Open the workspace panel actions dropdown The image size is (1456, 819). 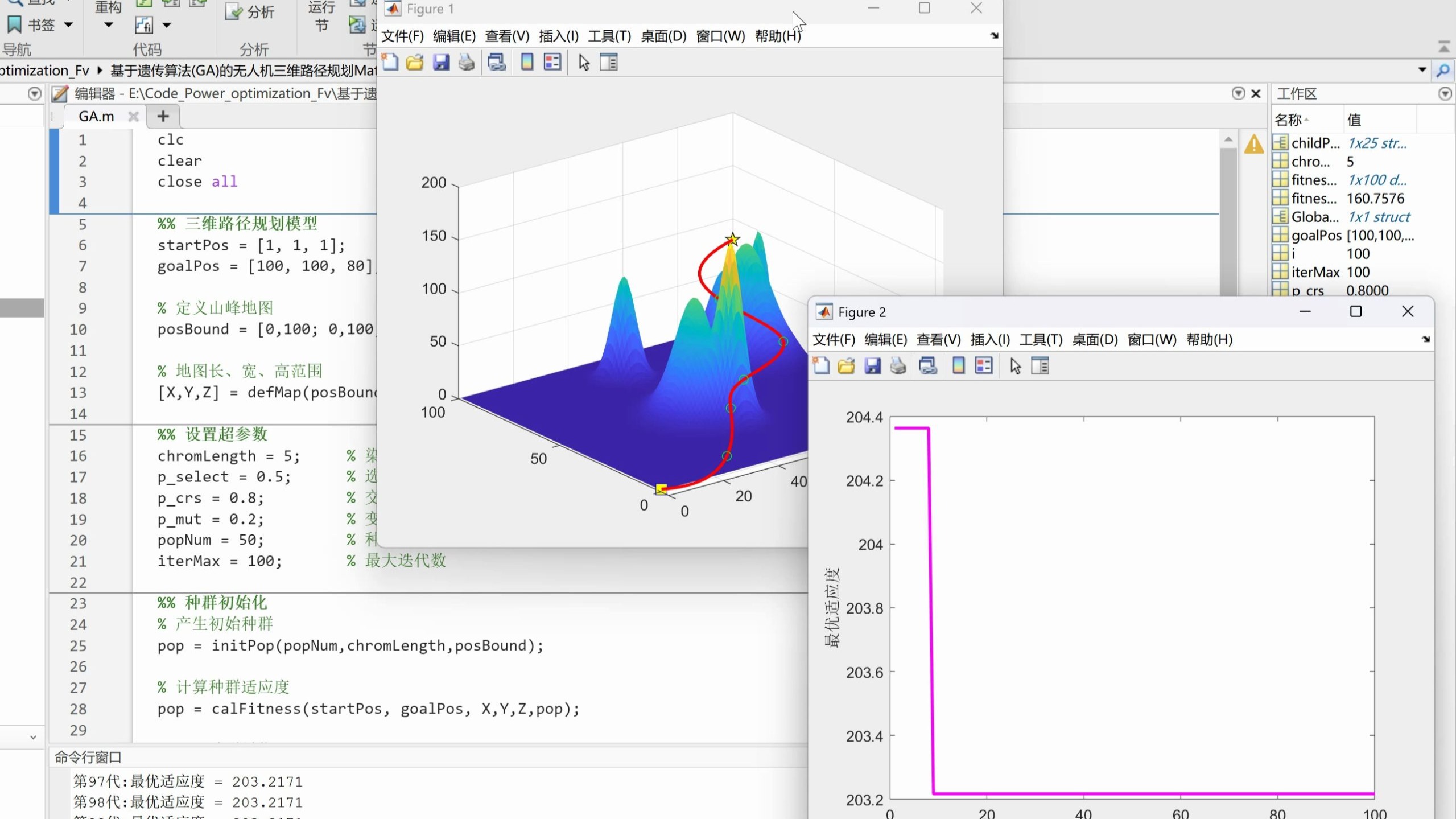pyautogui.click(x=1445, y=94)
